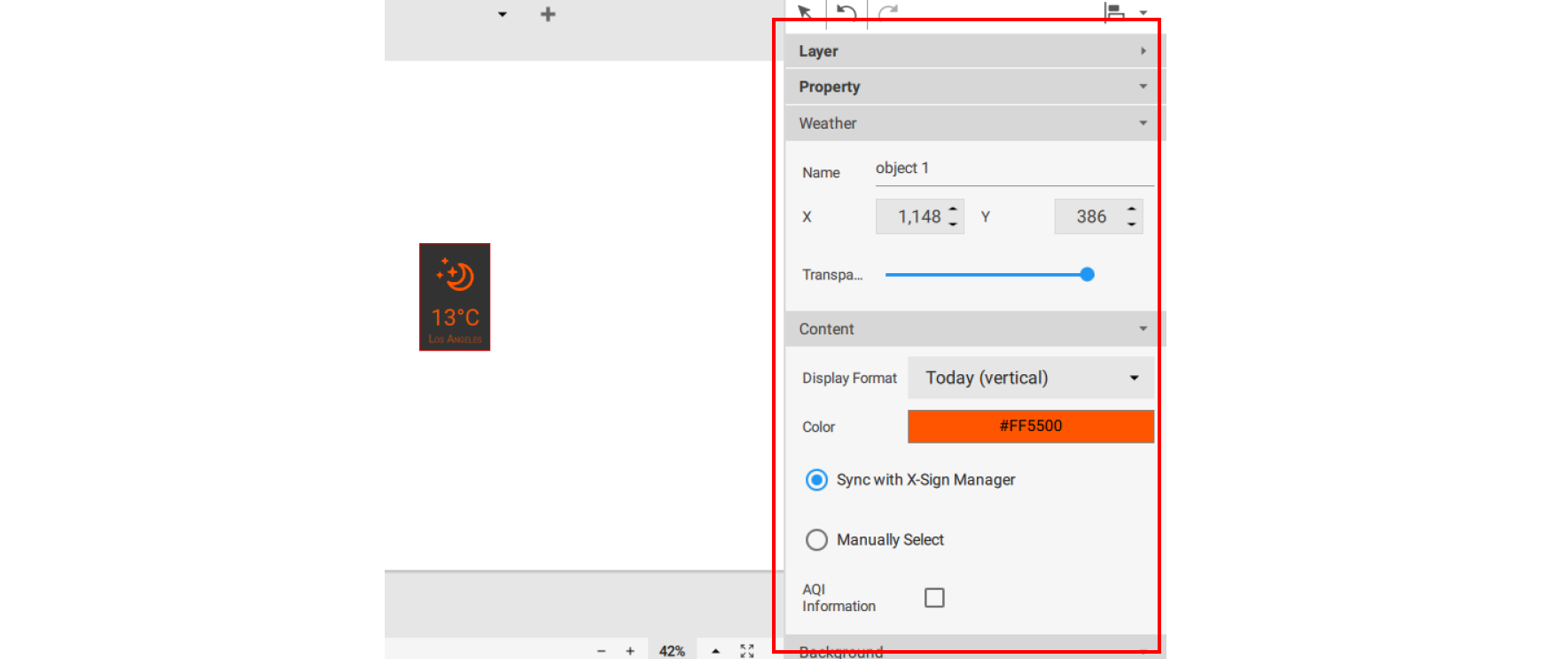Zoom in with the plus icon
The width and height of the screenshot is (1568, 659).
click(x=630, y=651)
